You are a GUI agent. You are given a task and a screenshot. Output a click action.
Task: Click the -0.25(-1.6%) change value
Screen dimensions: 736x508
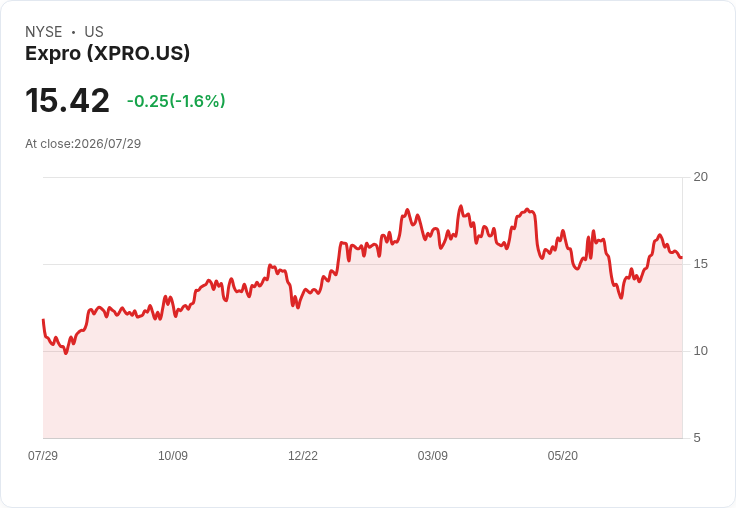tap(176, 101)
